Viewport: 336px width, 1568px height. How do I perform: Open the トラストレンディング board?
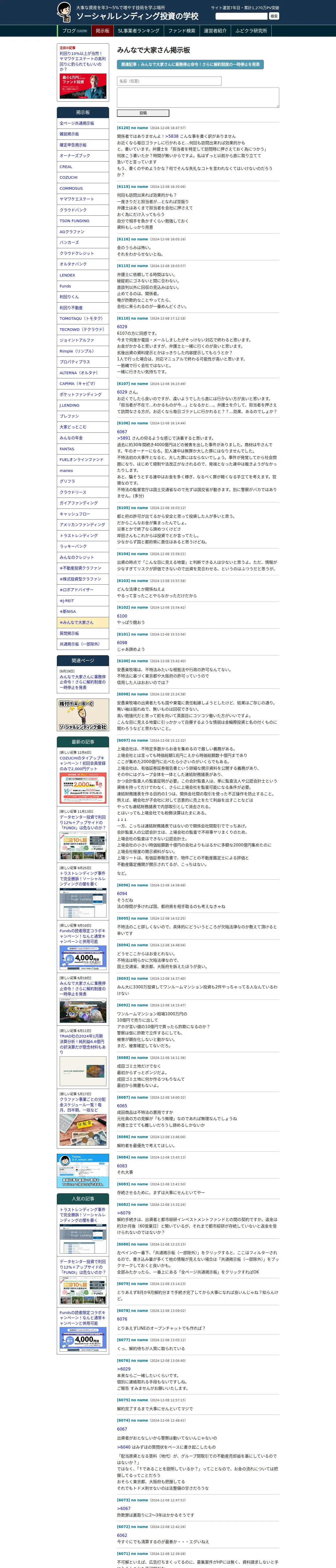tap(83, 536)
